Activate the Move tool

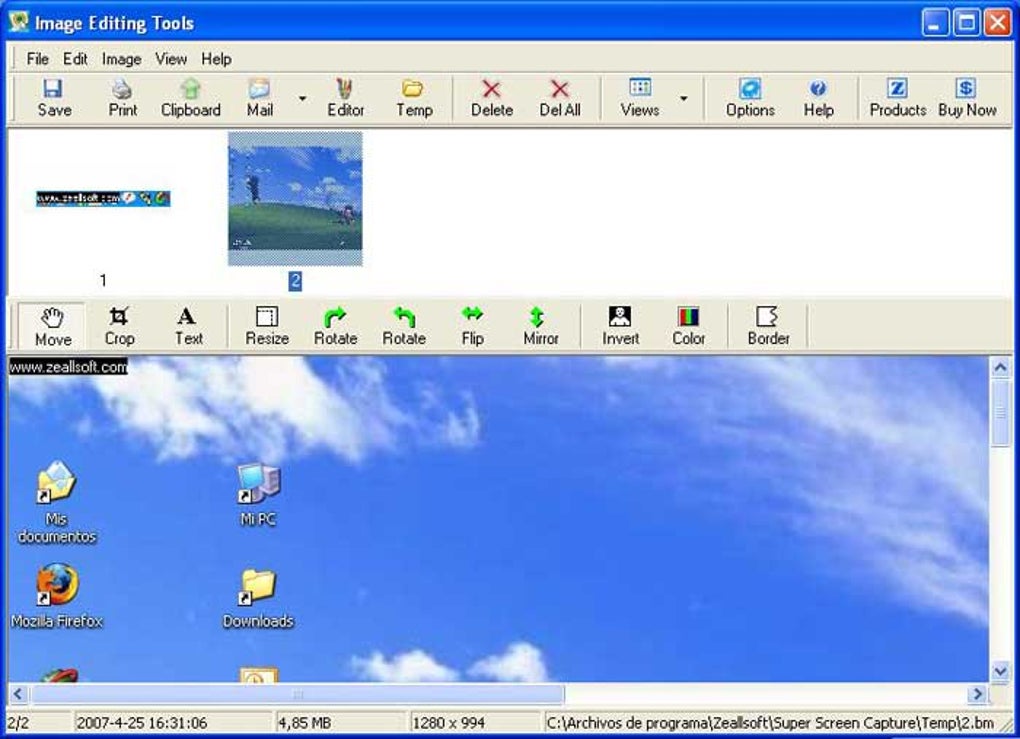(53, 324)
